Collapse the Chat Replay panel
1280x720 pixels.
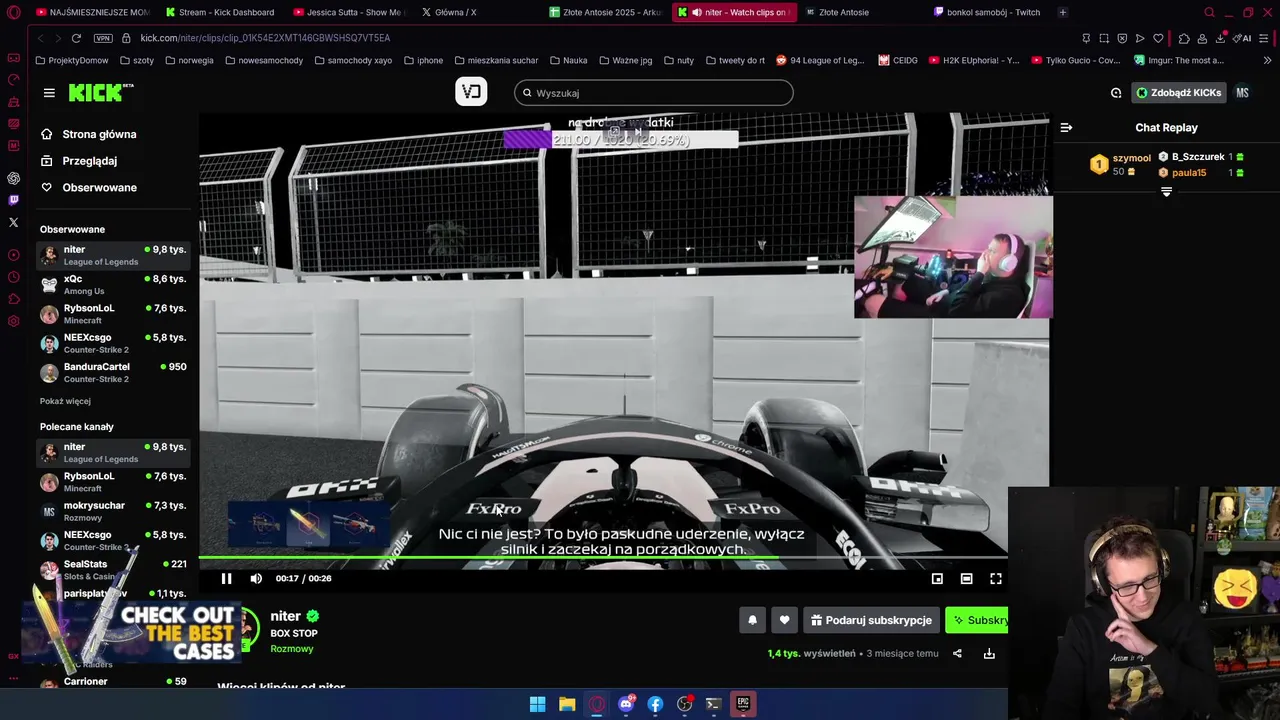pos(1066,127)
